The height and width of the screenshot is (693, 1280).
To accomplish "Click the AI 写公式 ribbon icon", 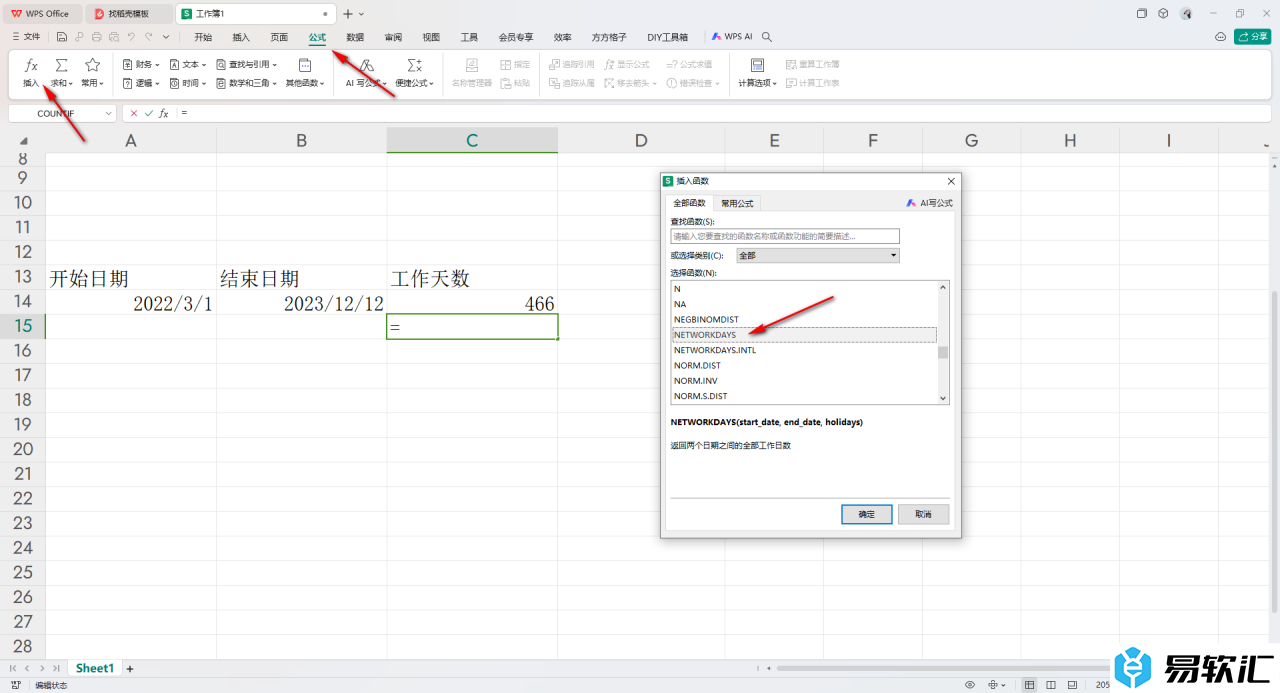I will (367, 66).
